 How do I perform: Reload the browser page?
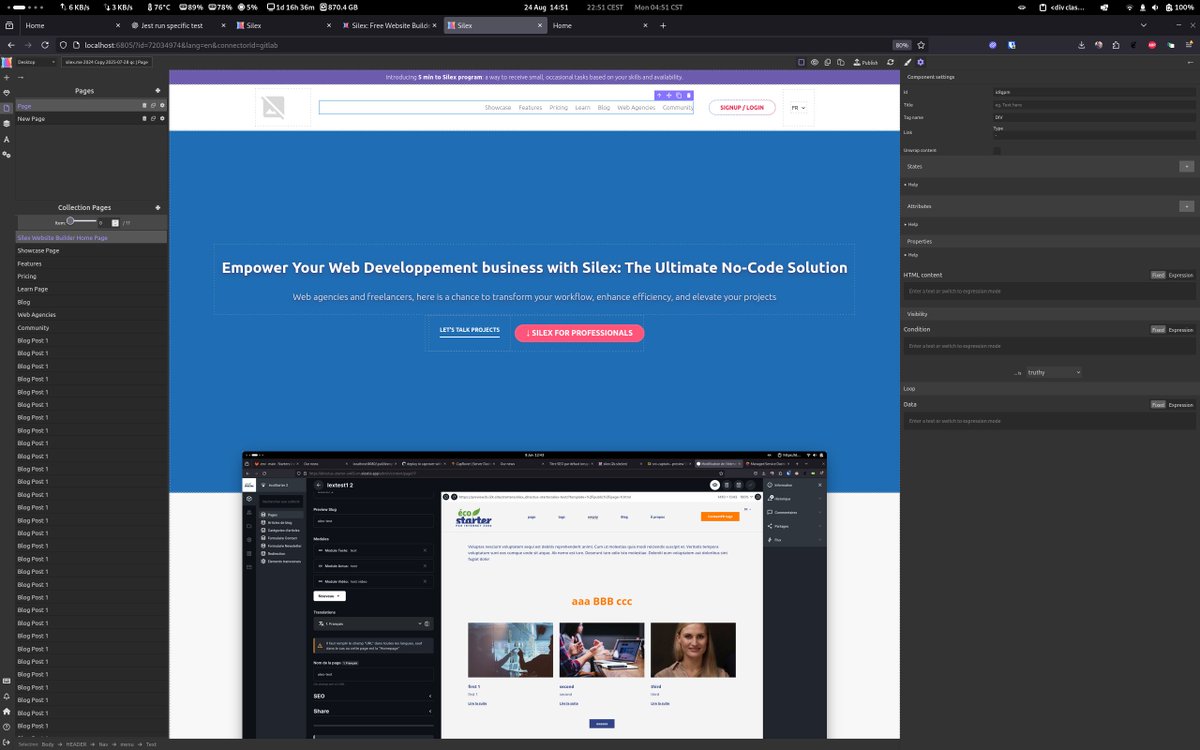click(x=45, y=45)
